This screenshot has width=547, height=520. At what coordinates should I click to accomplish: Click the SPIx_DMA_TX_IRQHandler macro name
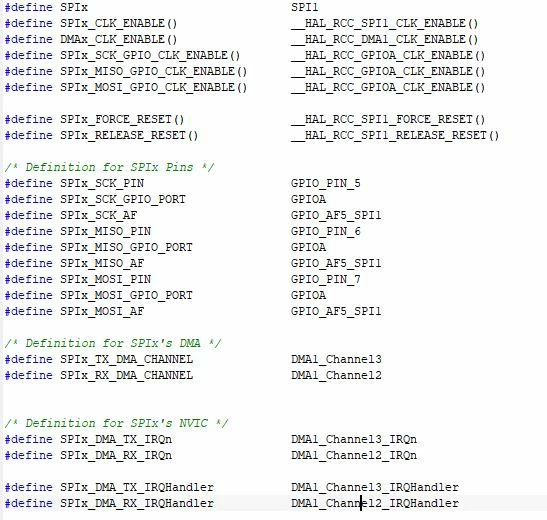(137, 488)
